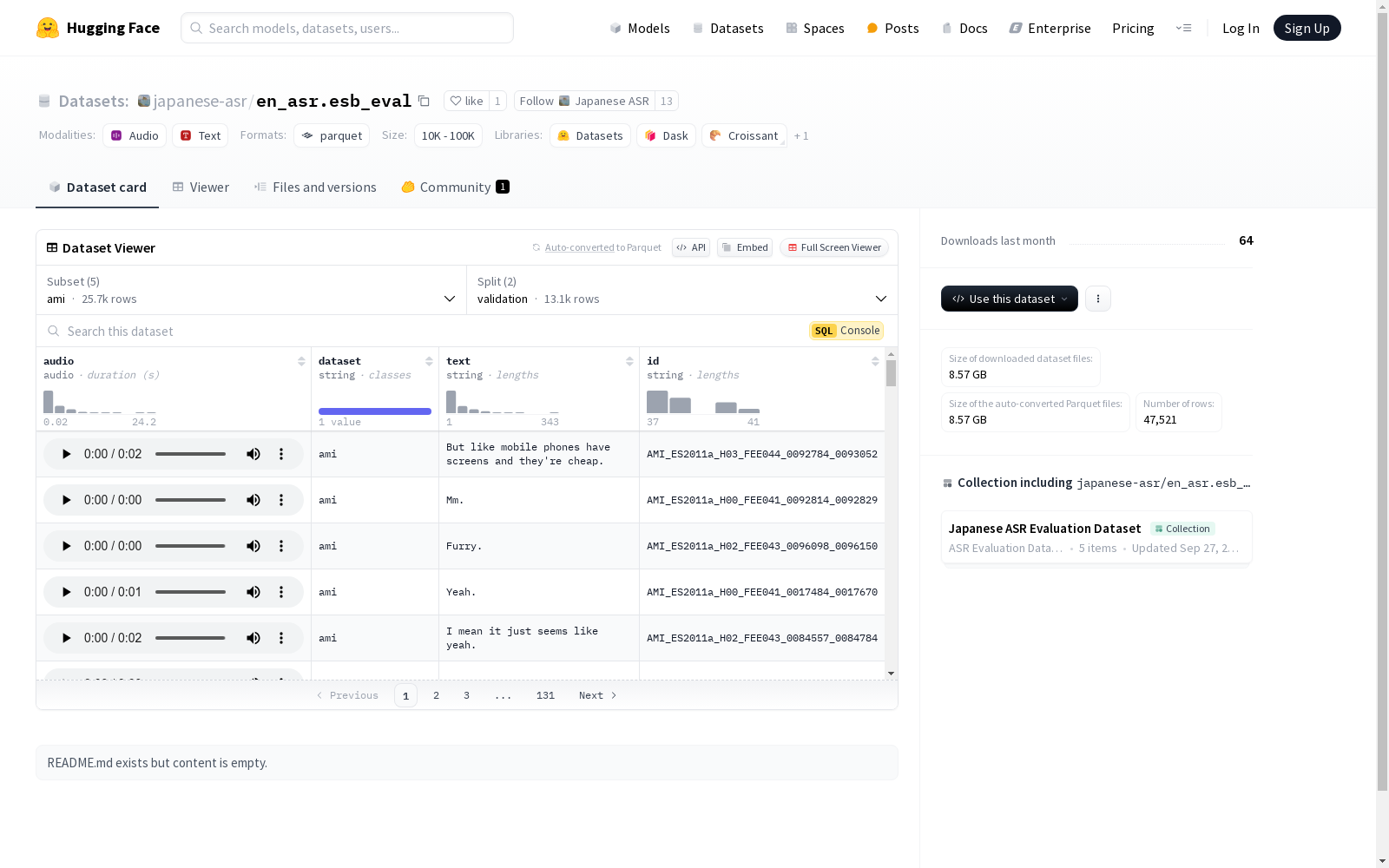Open the Japanese ASR Evaluation Dataset collection
Screen dimensions: 1389x868
point(1096,537)
